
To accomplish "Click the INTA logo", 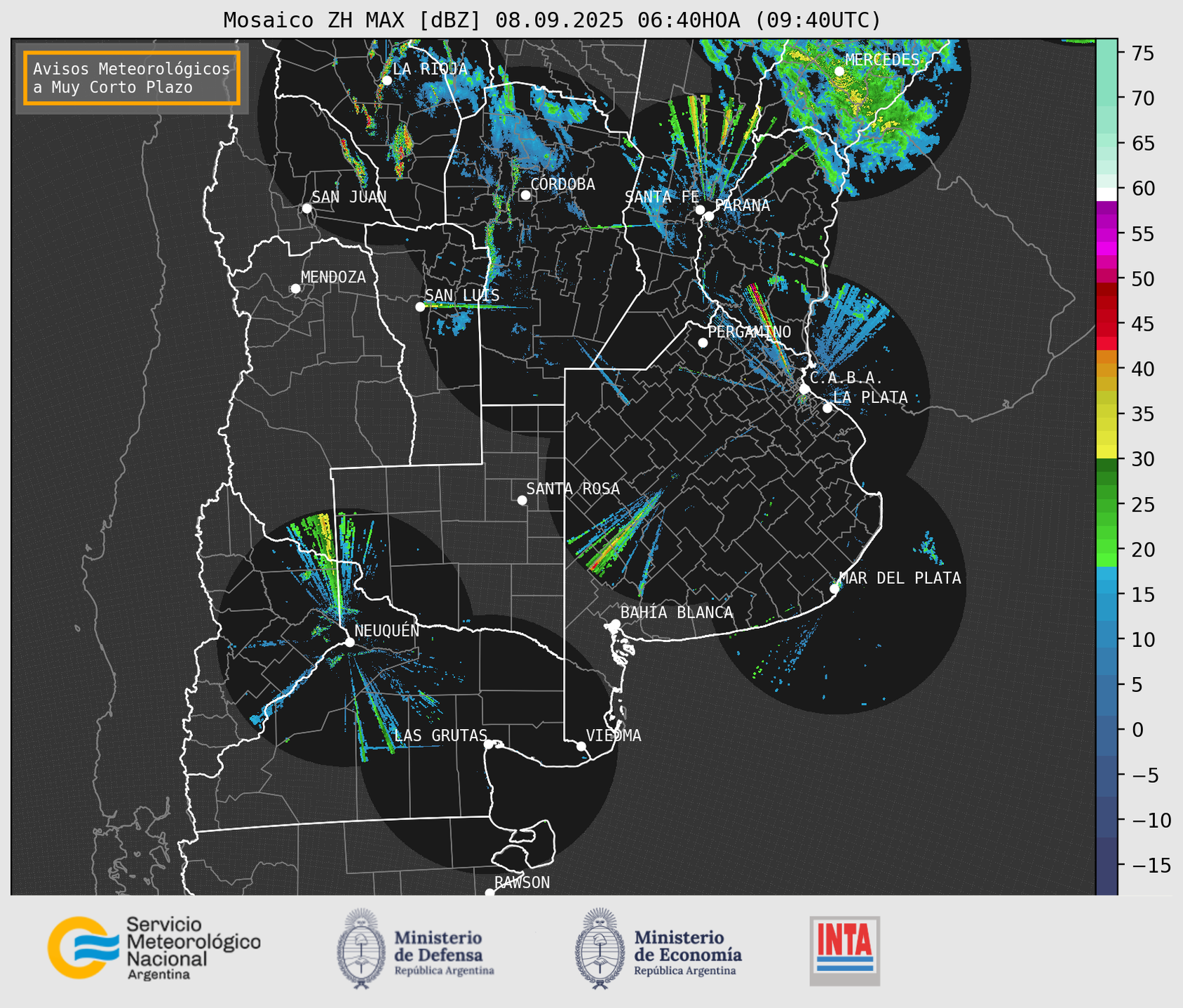I will click(x=845, y=951).
